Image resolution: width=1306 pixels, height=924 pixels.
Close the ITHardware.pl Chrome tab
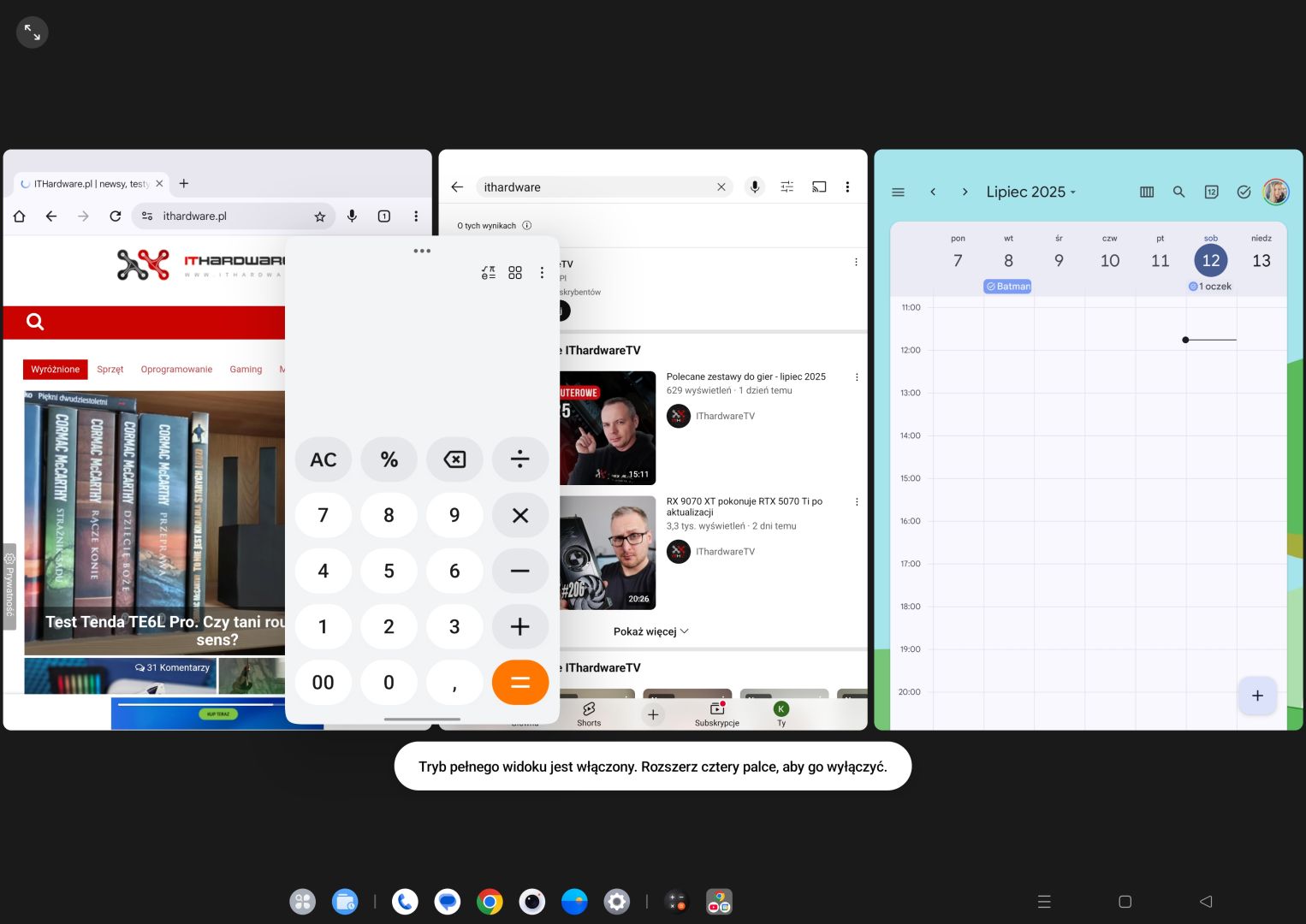tap(159, 184)
